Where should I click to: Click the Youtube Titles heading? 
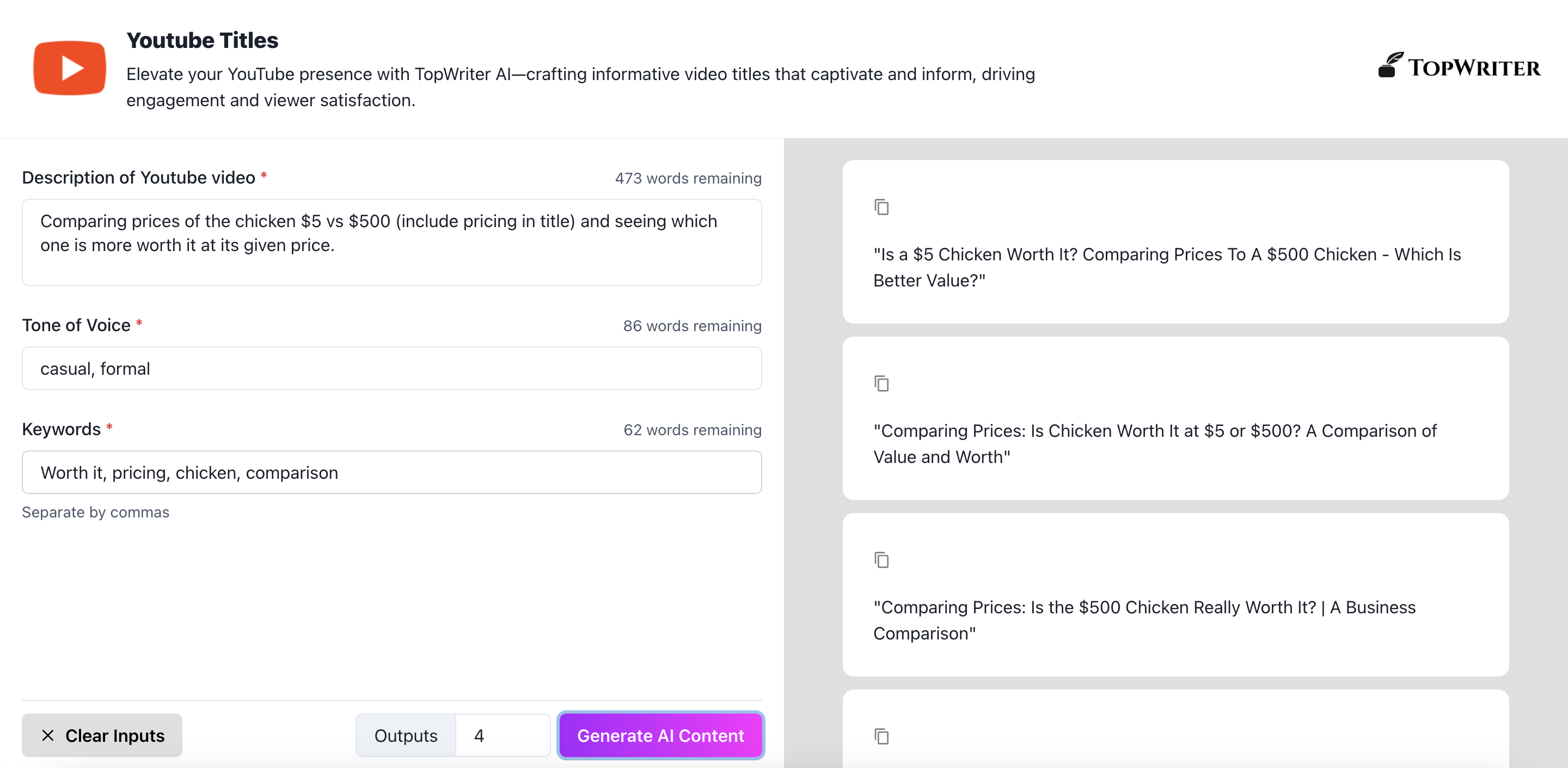pos(202,40)
